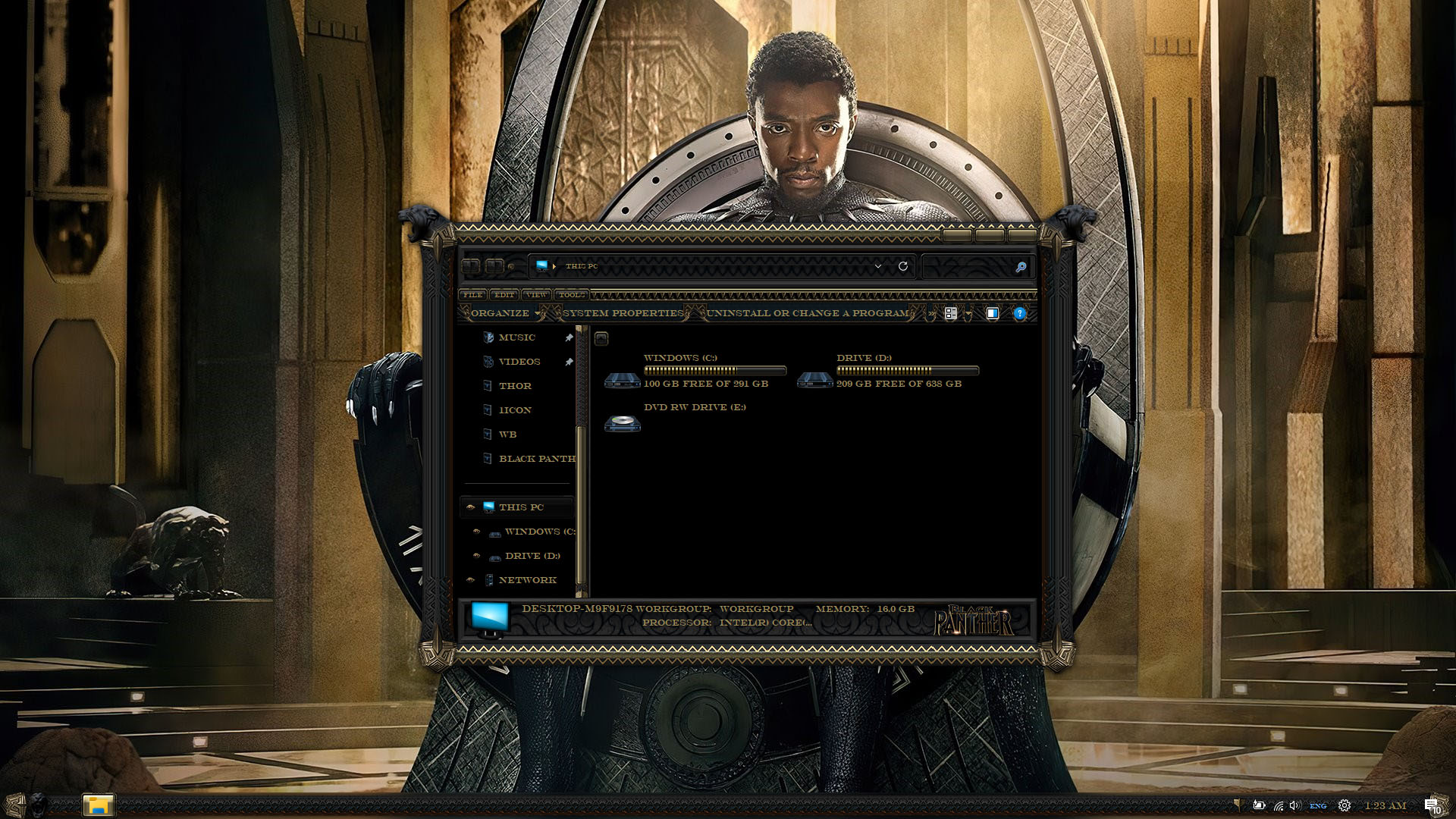Click System Properties button
The height and width of the screenshot is (819, 1456).
622,313
